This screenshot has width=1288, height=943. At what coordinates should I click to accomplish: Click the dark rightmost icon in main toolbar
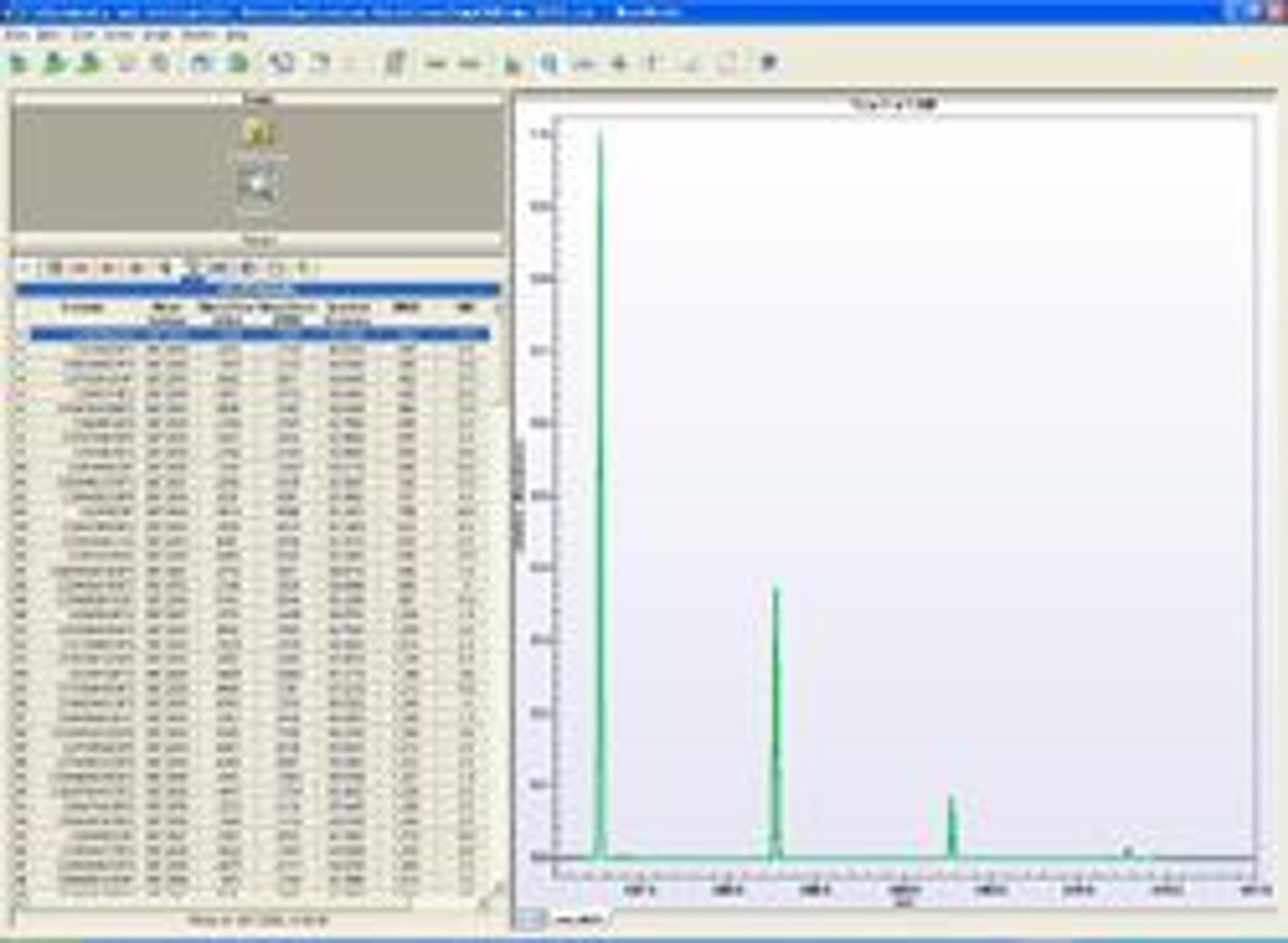(769, 63)
